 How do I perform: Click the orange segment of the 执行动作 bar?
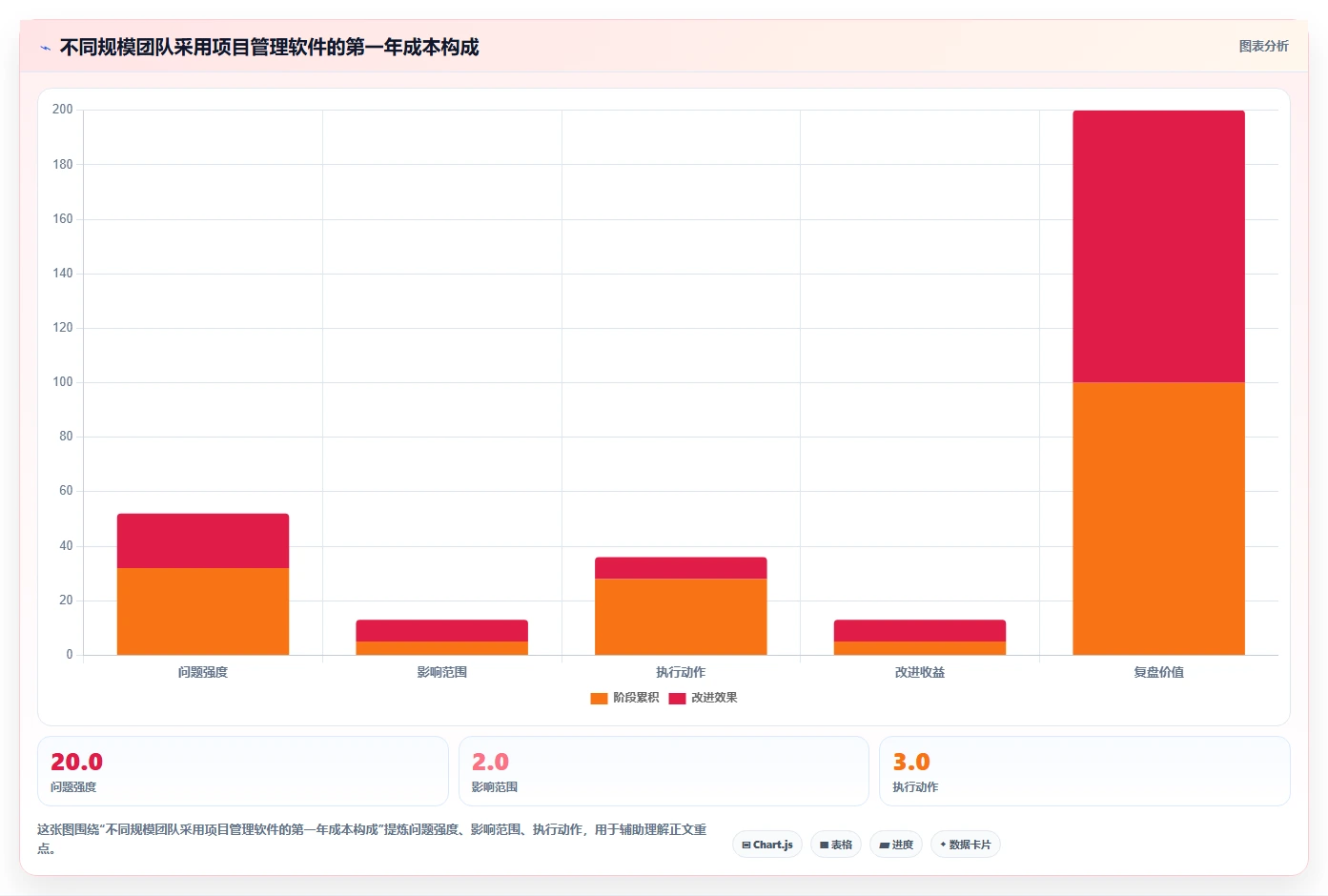pyautogui.click(x=681, y=617)
